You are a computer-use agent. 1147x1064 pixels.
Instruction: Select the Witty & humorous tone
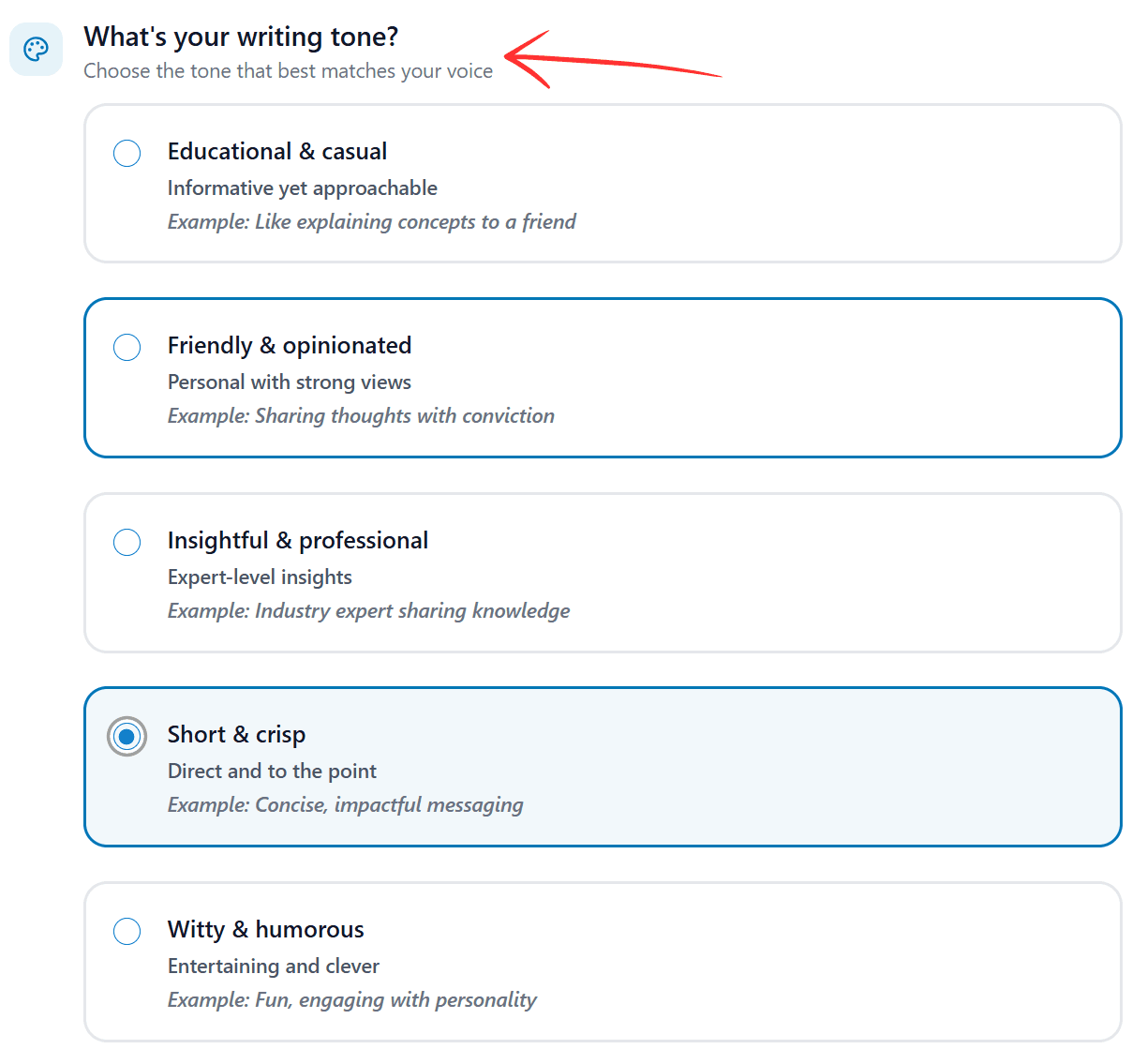coord(127,931)
